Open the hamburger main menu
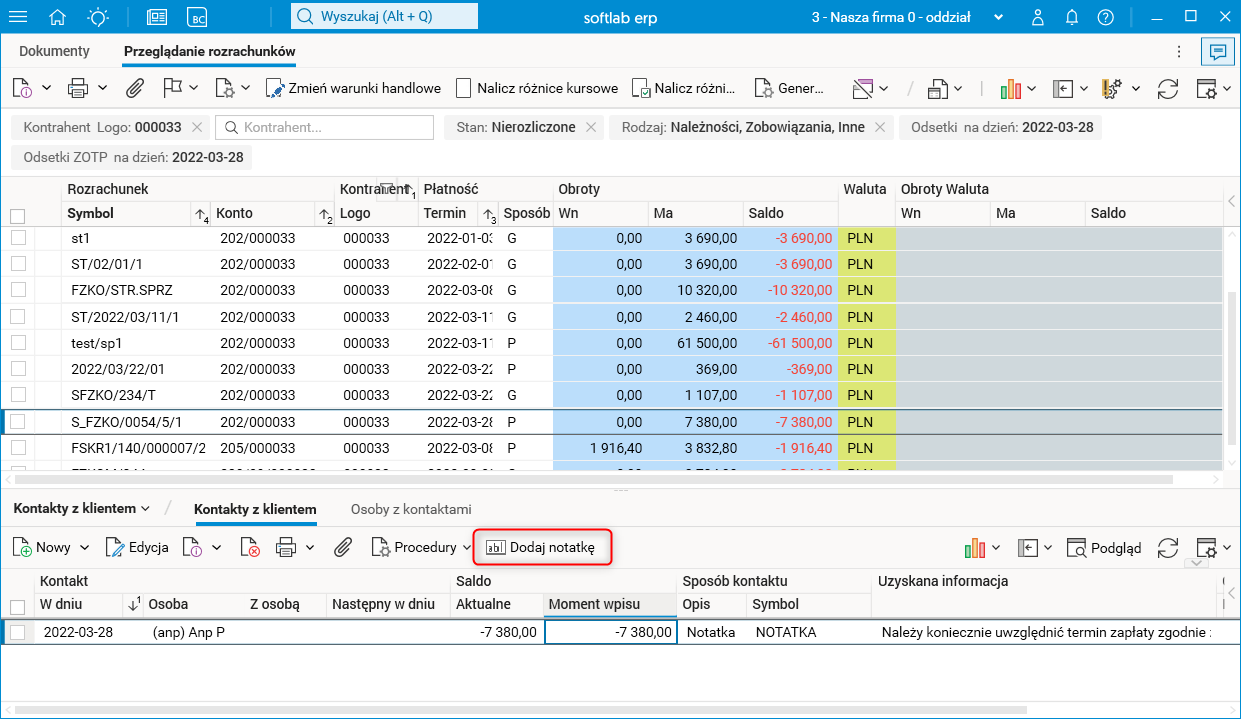 18,17
